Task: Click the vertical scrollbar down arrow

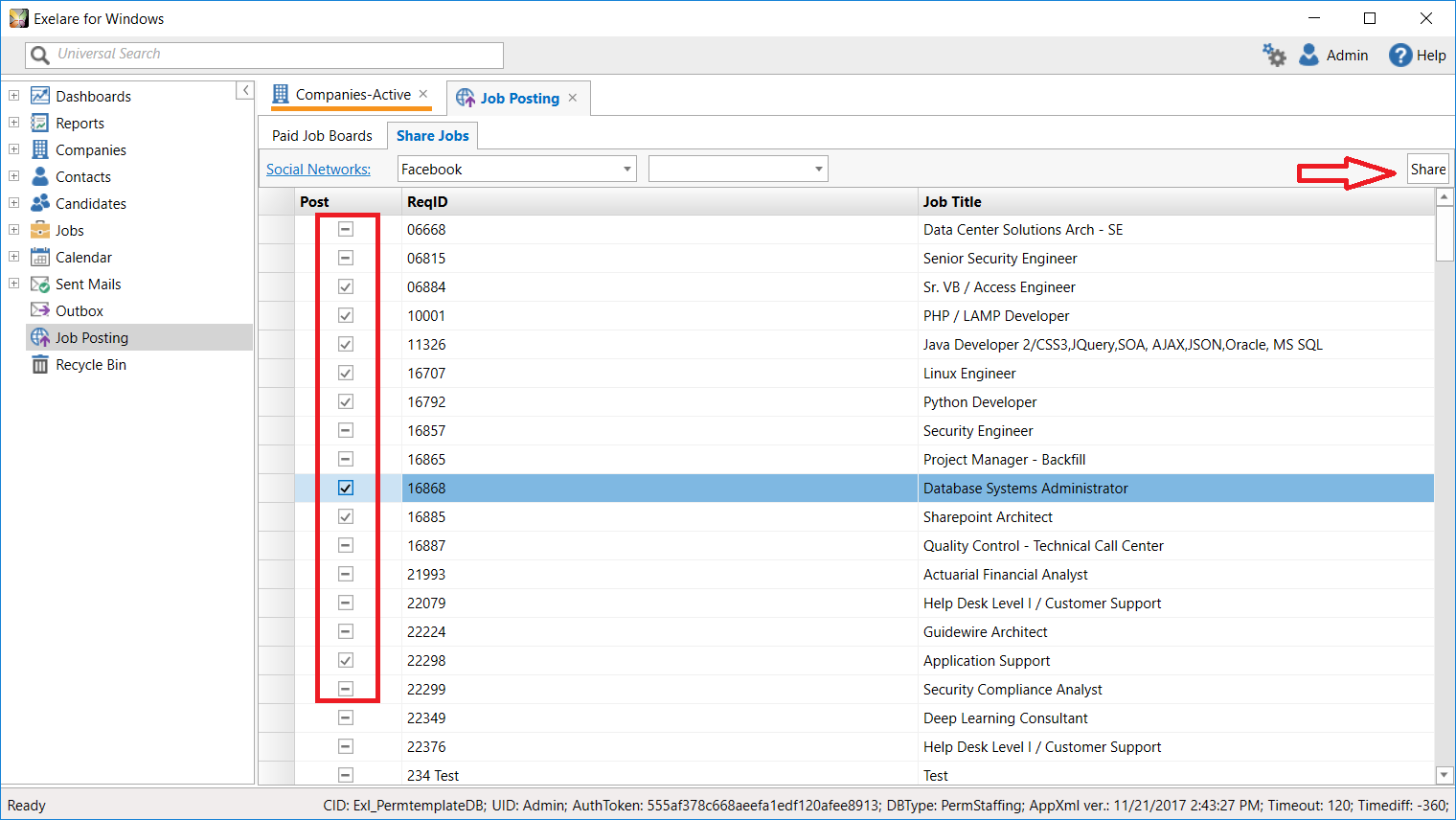Action: coord(1445,775)
